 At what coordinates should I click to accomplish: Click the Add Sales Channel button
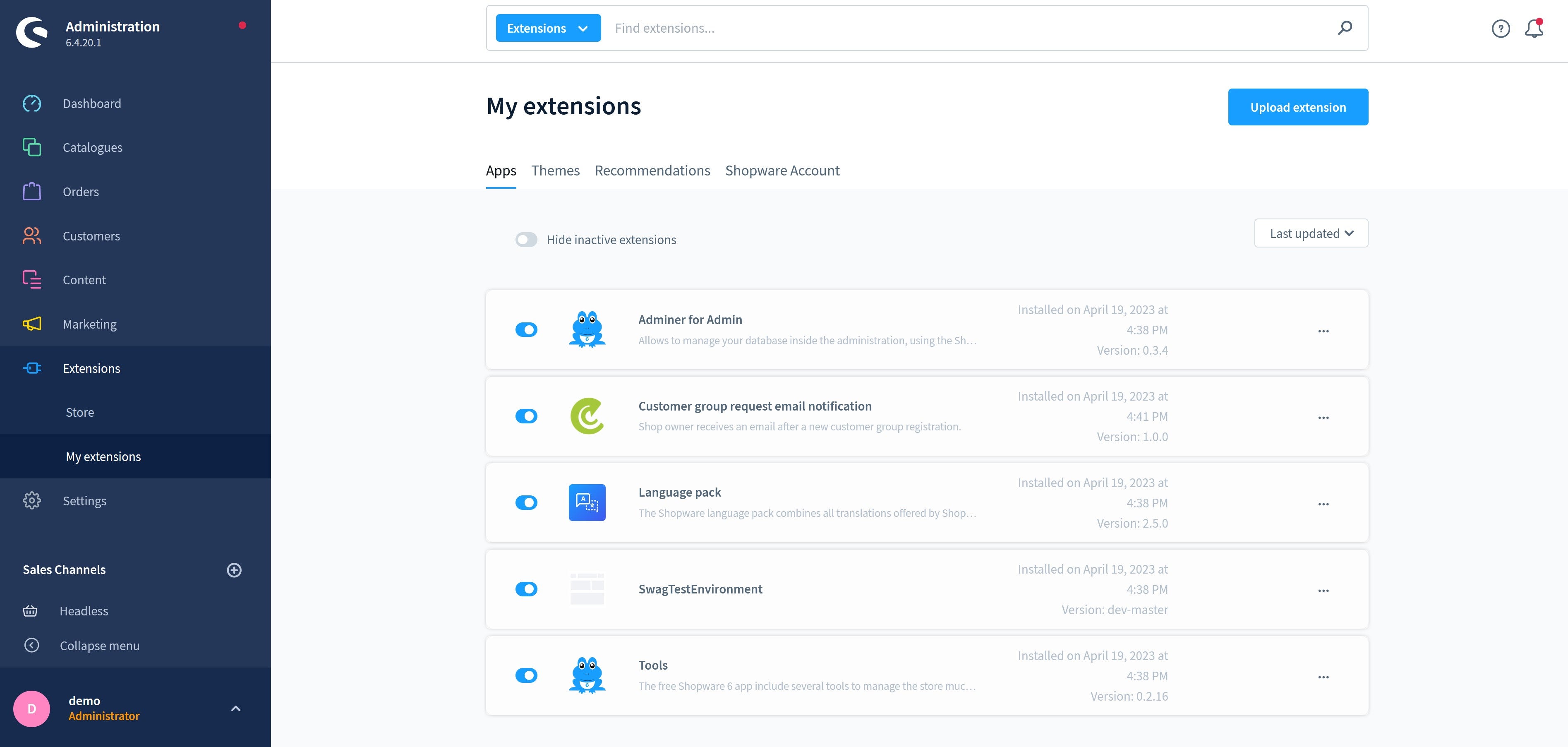(234, 570)
